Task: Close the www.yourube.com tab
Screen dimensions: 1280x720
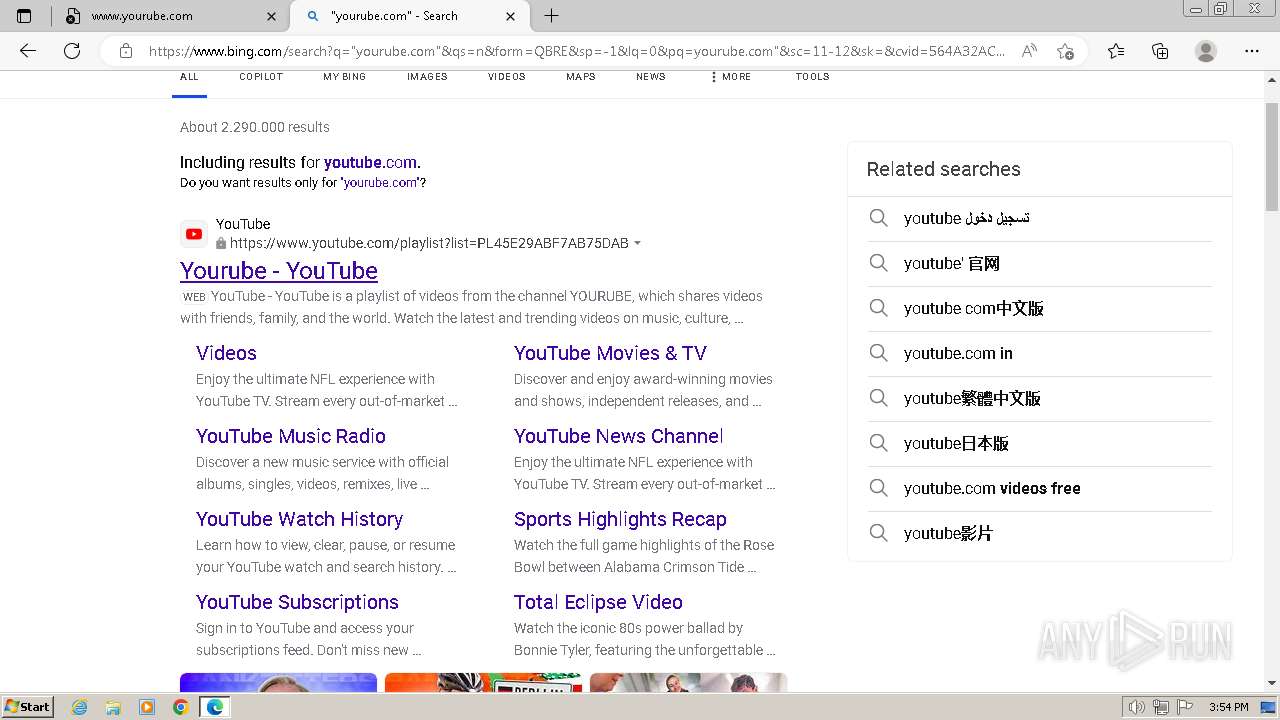Action: [272, 16]
